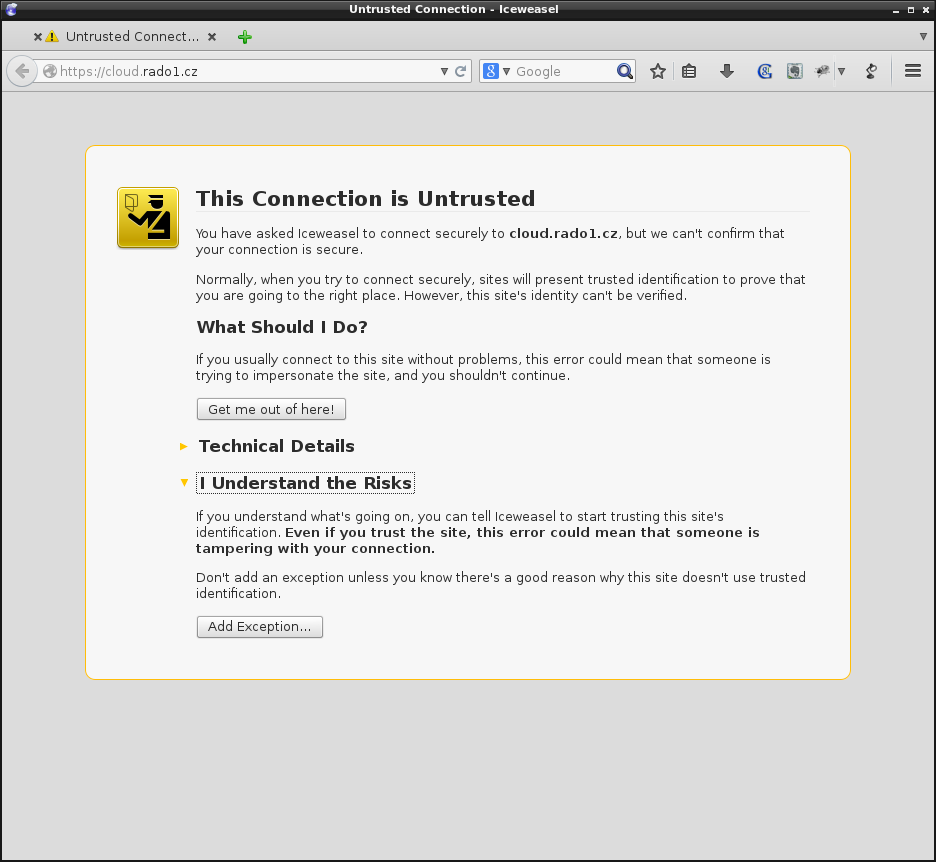Click the site identity globe icon
Image resolution: width=936 pixels, height=862 pixels.
[50, 71]
